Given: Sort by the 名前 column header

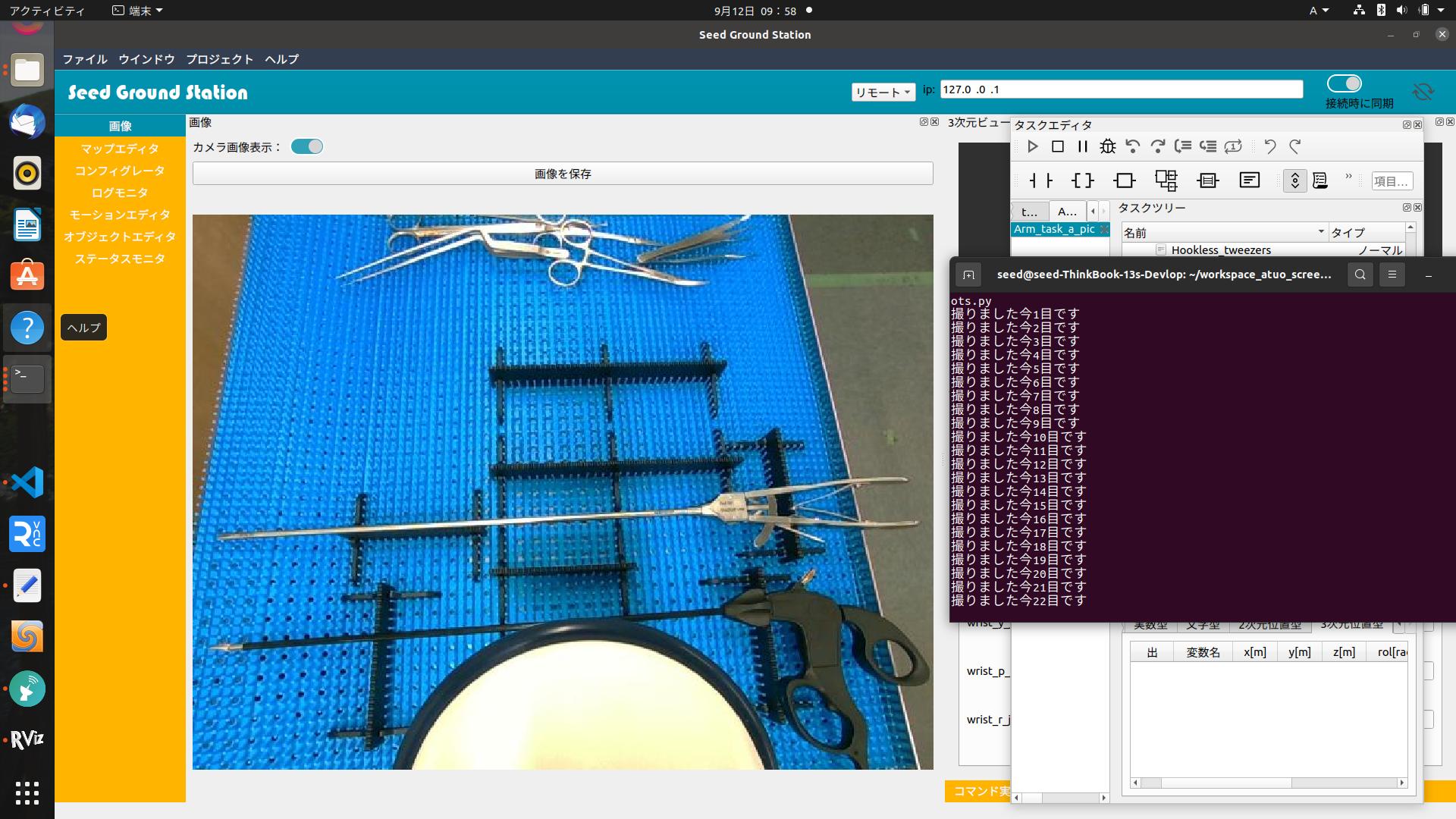Looking at the screenshot, I should pyautogui.click(x=1224, y=232).
